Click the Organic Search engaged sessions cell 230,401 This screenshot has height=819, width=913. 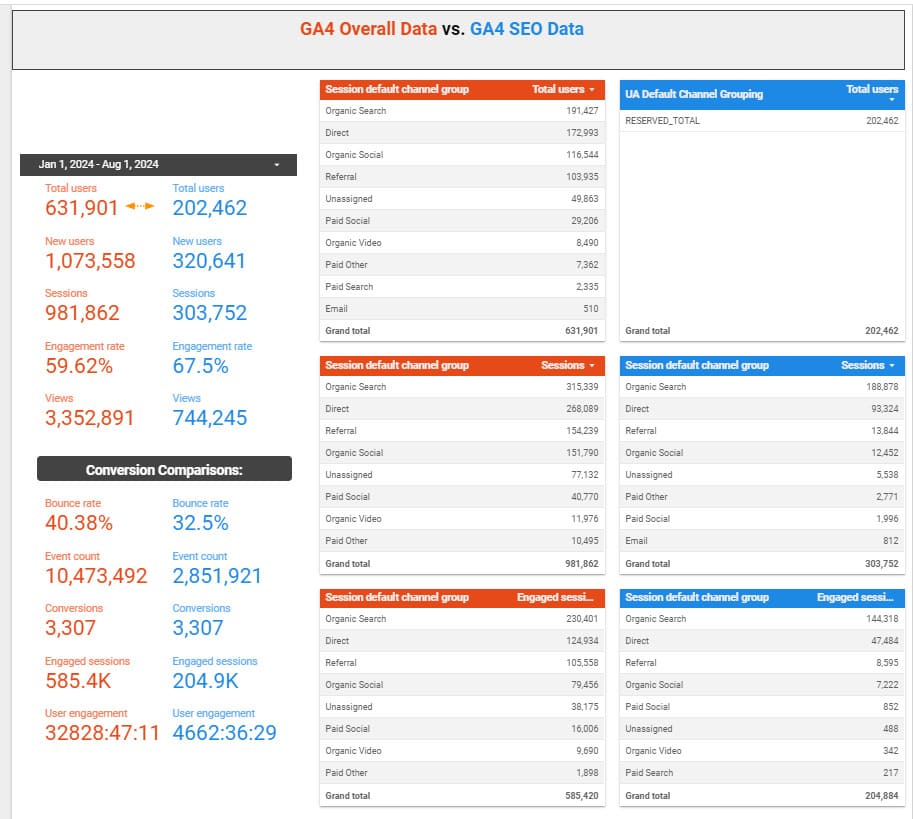pos(582,619)
